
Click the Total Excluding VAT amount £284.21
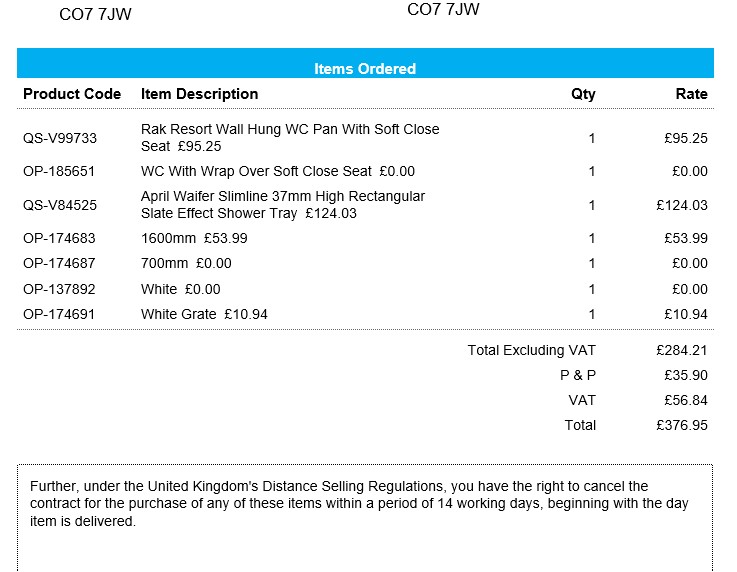pos(682,350)
